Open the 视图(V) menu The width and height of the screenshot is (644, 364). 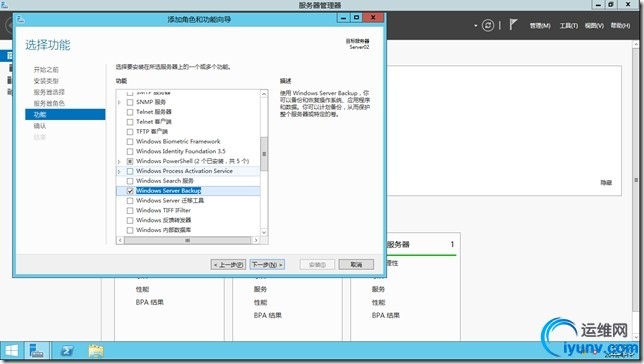(x=594, y=25)
